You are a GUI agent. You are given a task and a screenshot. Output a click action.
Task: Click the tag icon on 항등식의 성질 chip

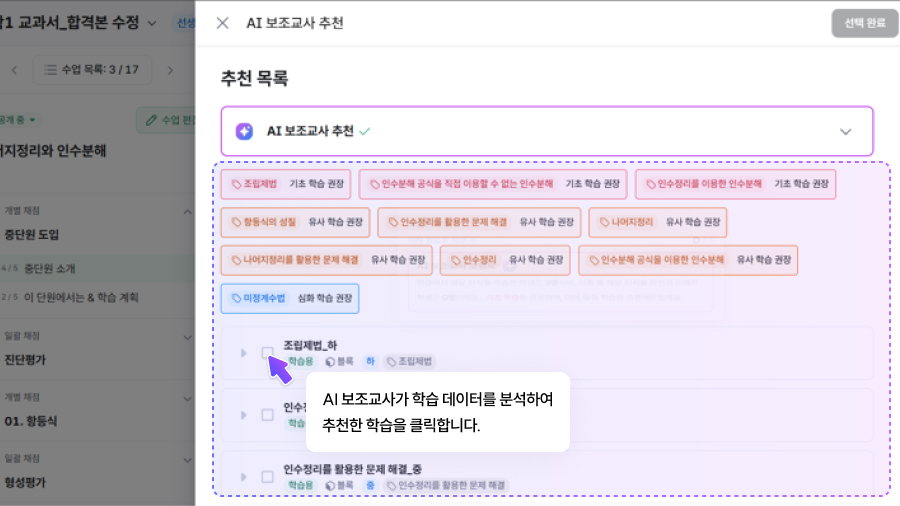point(236,222)
